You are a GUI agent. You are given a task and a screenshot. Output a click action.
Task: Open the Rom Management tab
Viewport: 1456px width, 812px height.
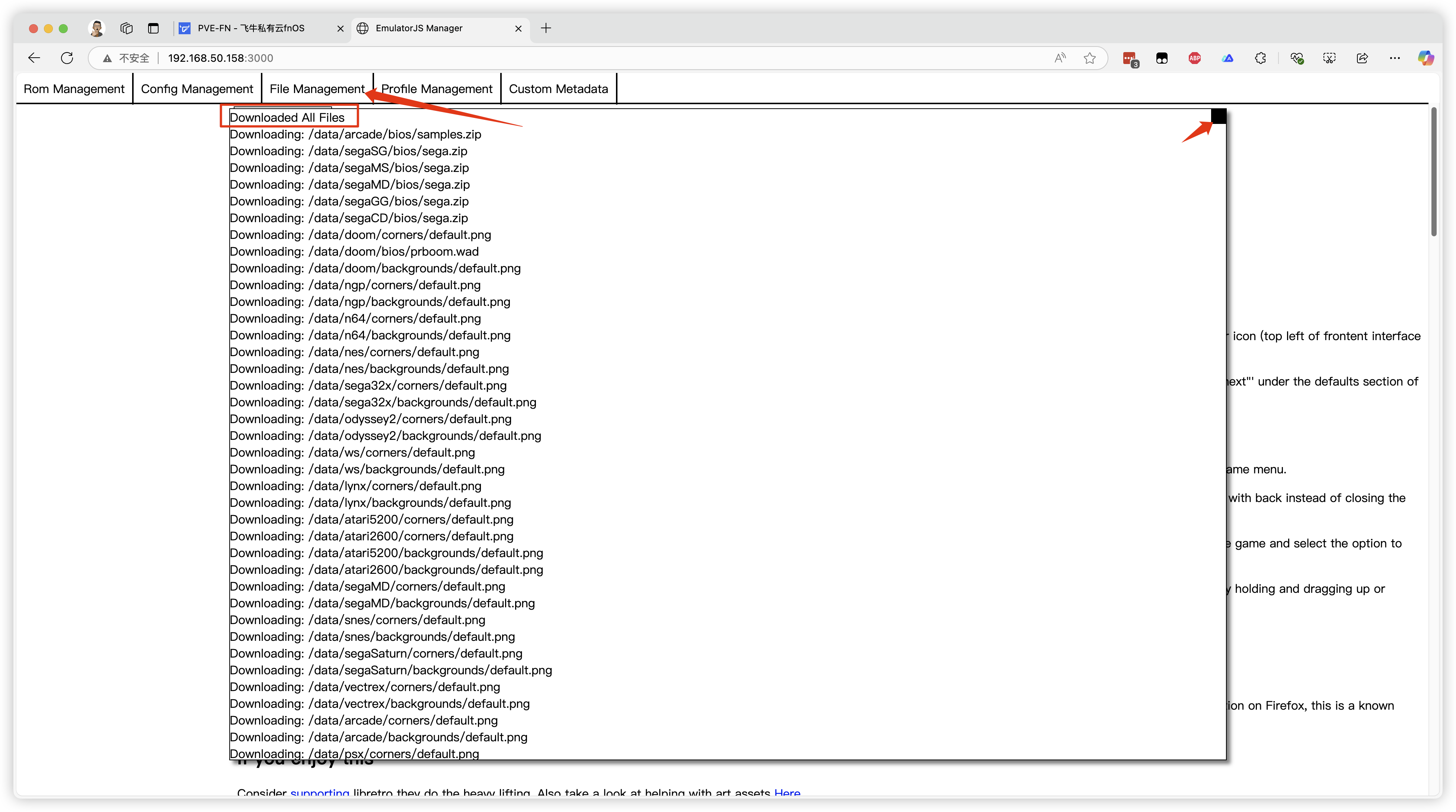pos(74,89)
